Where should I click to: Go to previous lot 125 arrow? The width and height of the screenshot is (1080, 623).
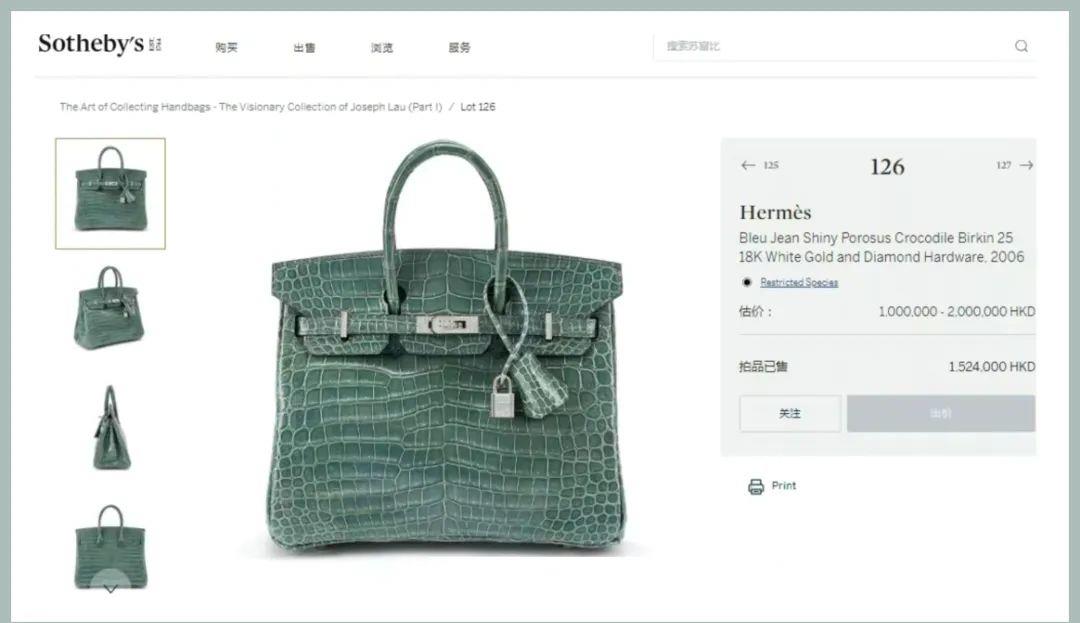point(748,165)
